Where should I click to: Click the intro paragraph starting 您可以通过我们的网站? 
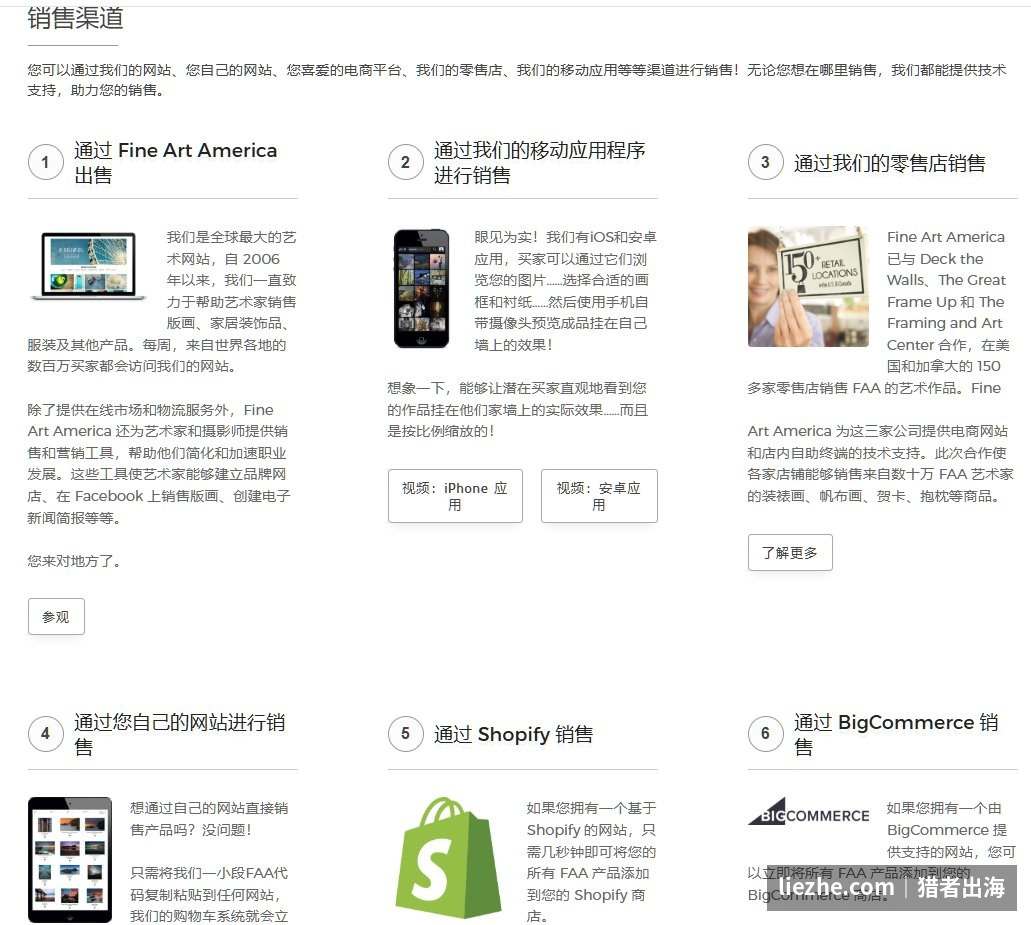pyautogui.click(x=516, y=80)
